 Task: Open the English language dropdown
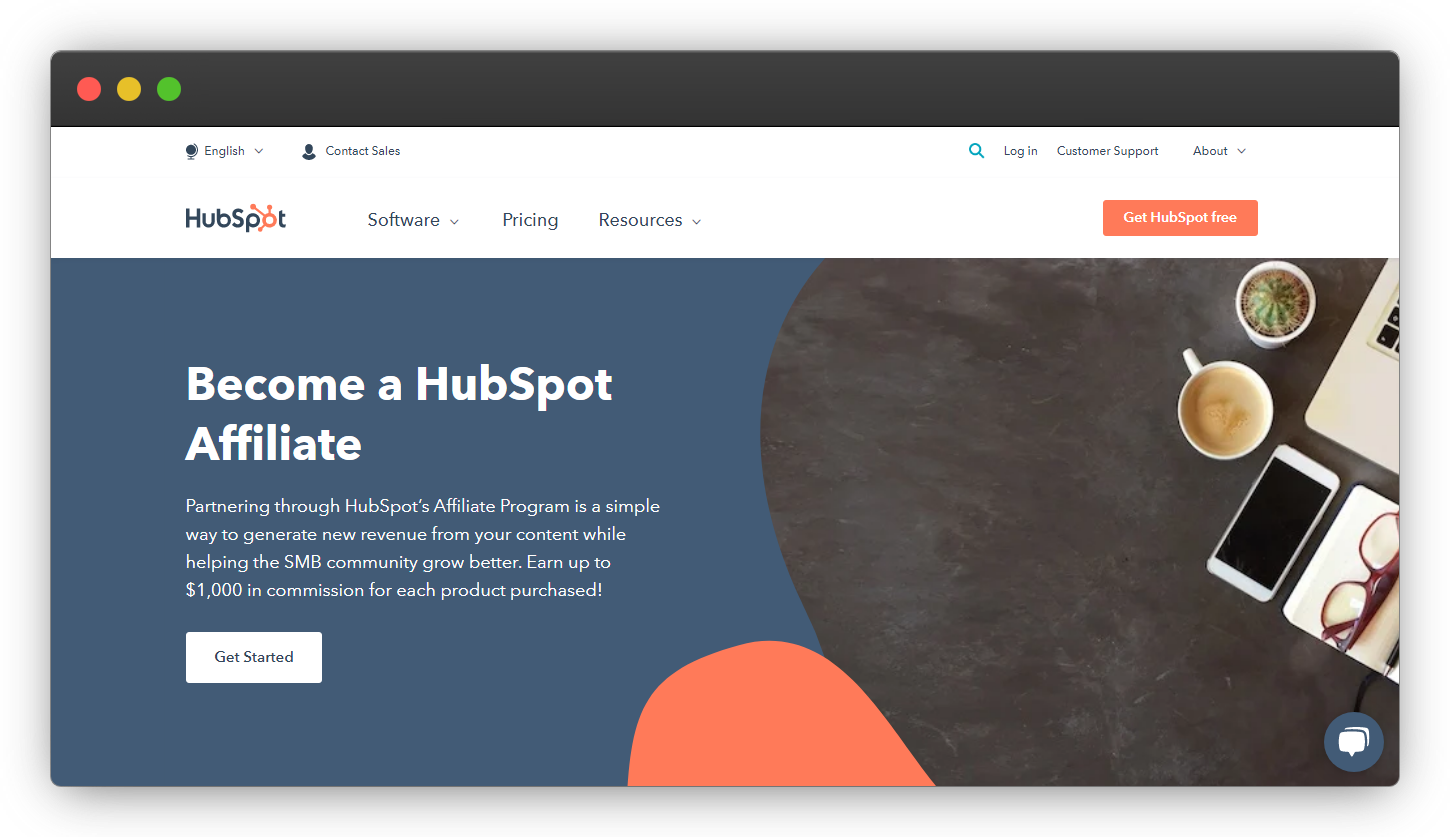coord(224,151)
